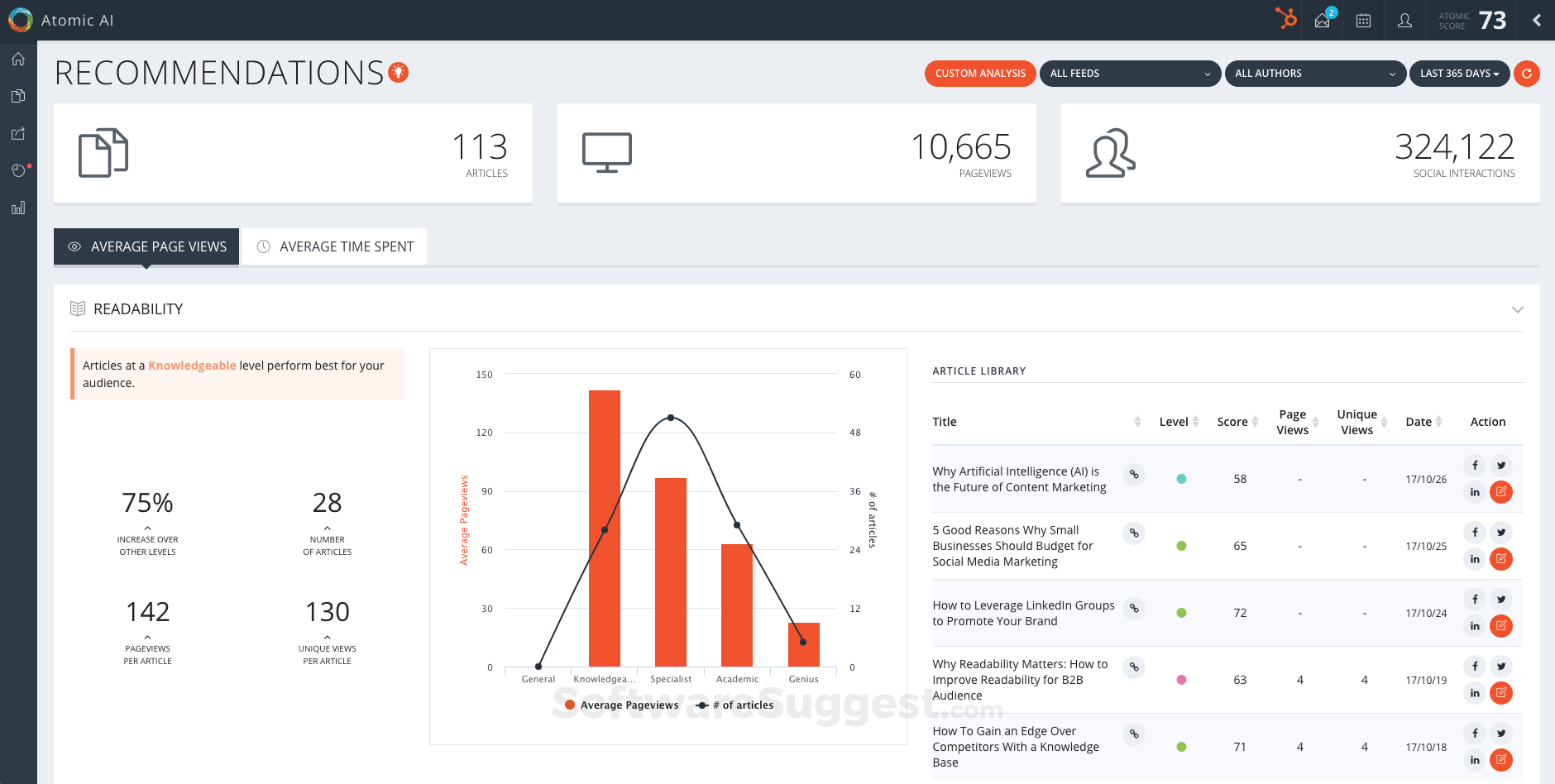Select the bar chart analytics sidebar icon
The width and height of the screenshot is (1555, 784).
[x=18, y=208]
